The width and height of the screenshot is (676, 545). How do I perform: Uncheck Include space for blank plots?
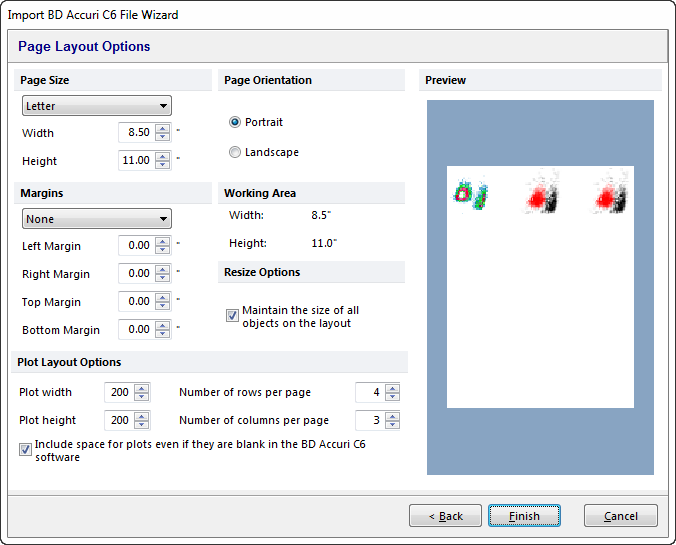pos(25,450)
